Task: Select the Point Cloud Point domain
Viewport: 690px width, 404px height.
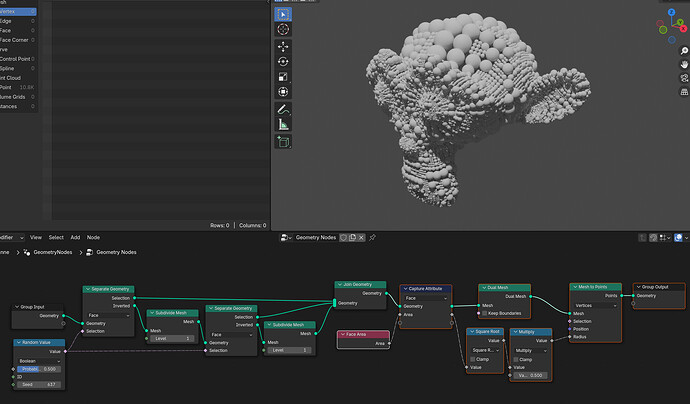Action: point(18,88)
